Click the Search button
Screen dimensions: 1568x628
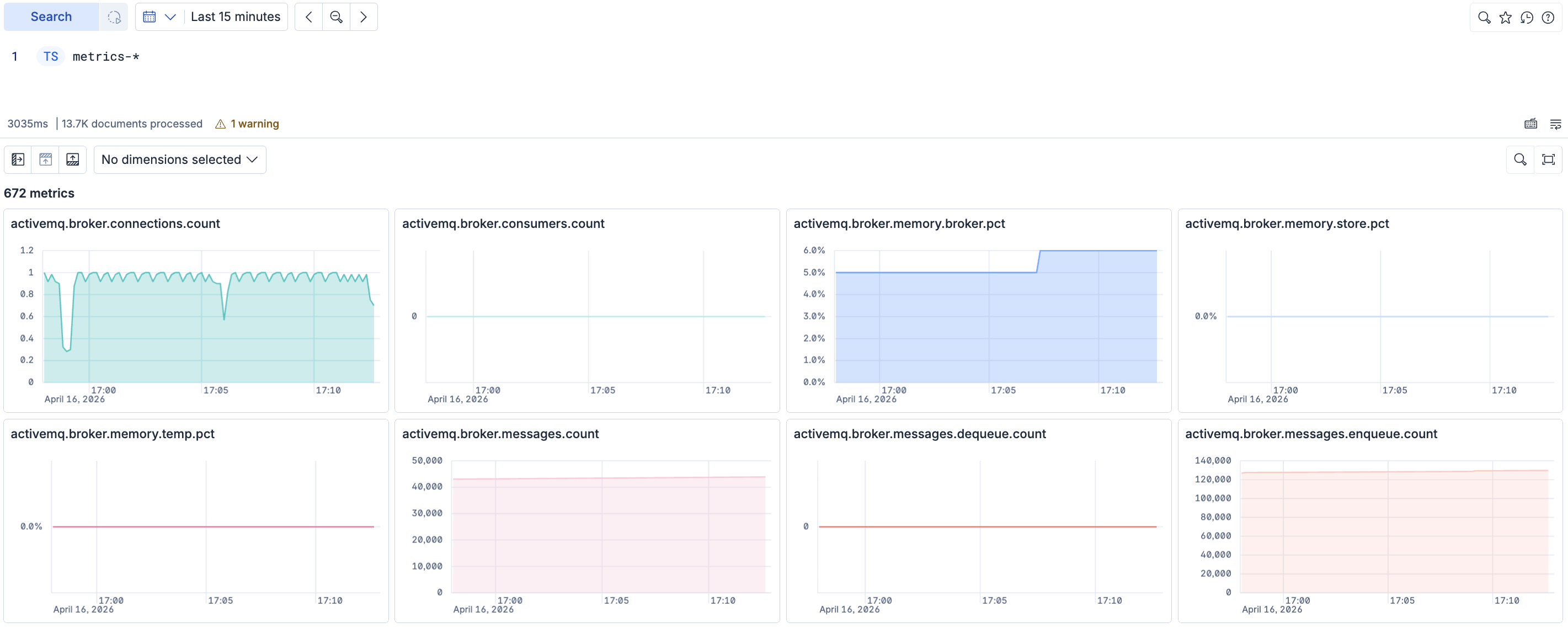51,17
